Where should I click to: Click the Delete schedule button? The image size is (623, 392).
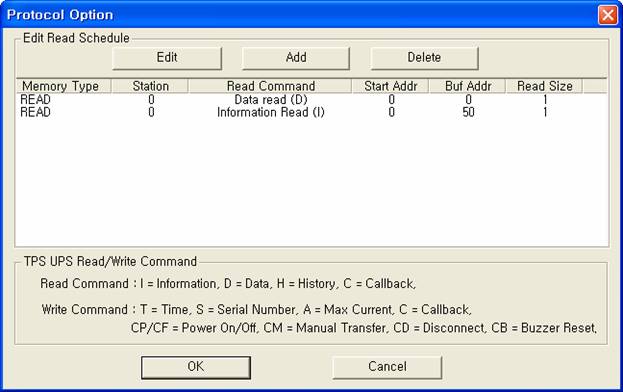(x=424, y=58)
